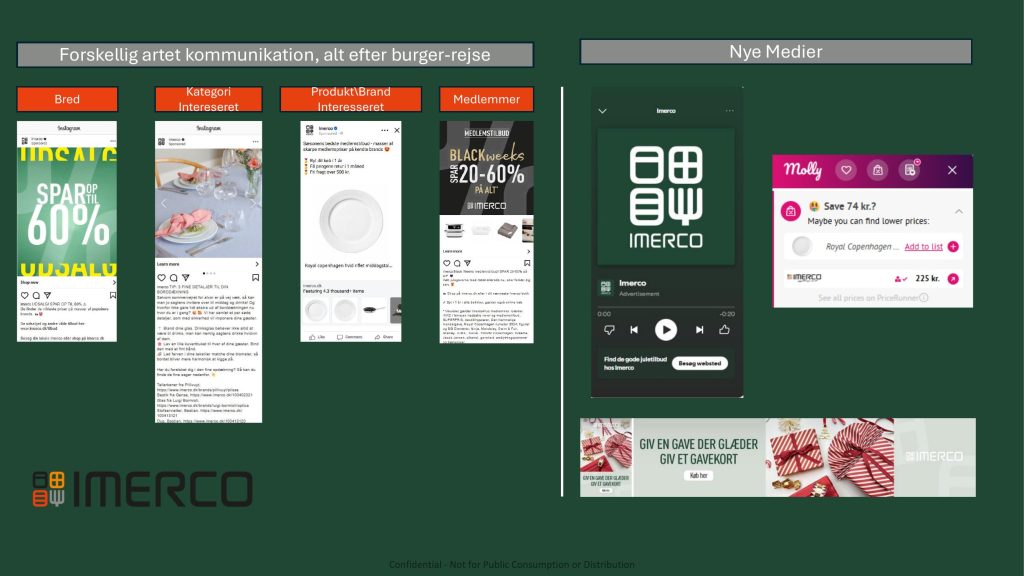Skip to next track in audio player
The image size is (1024, 576).
point(699,330)
